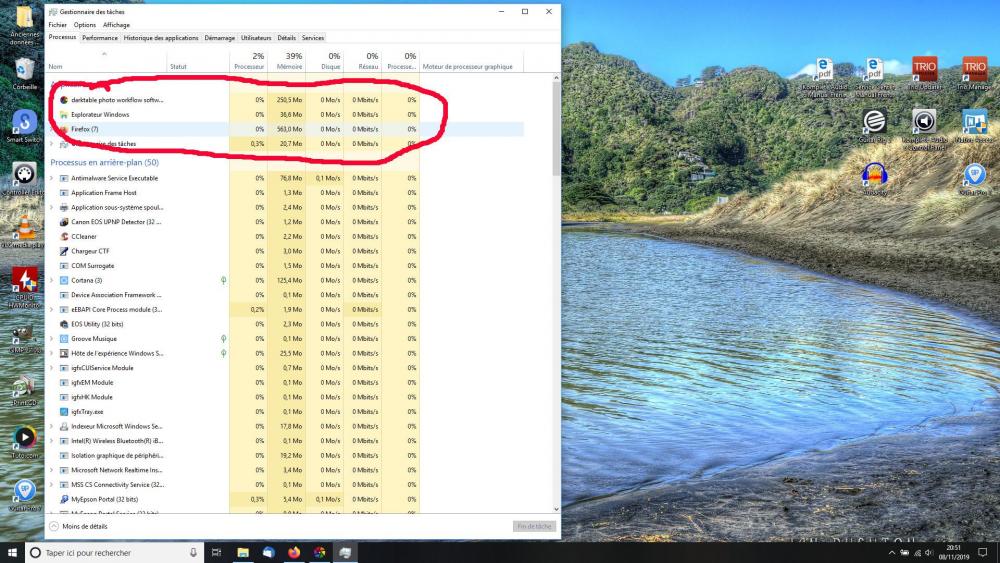Sort processes by the Processeur column

[x=249, y=61]
